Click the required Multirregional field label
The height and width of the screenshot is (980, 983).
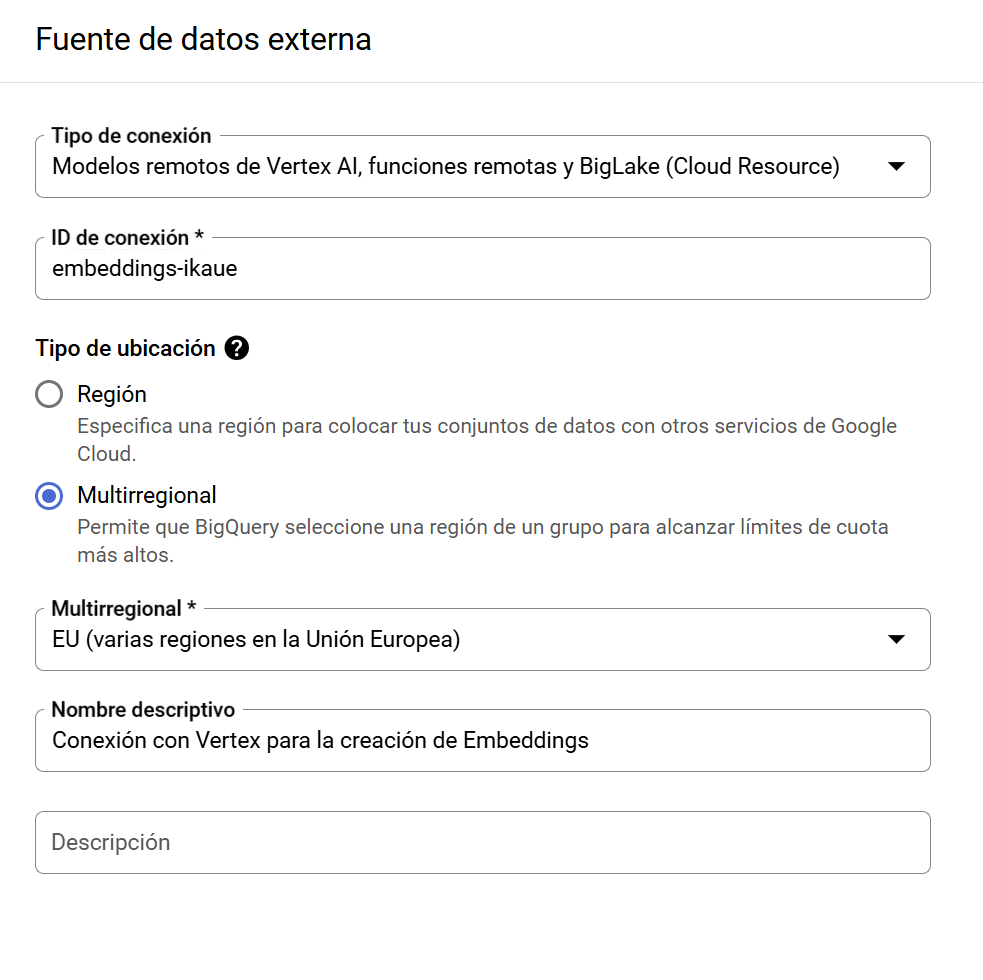[x=124, y=608]
